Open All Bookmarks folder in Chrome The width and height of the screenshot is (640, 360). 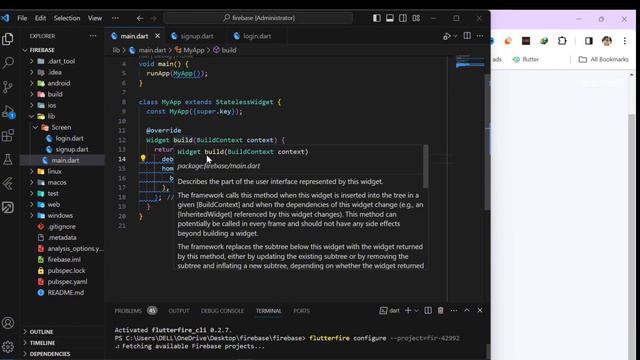coord(603,60)
